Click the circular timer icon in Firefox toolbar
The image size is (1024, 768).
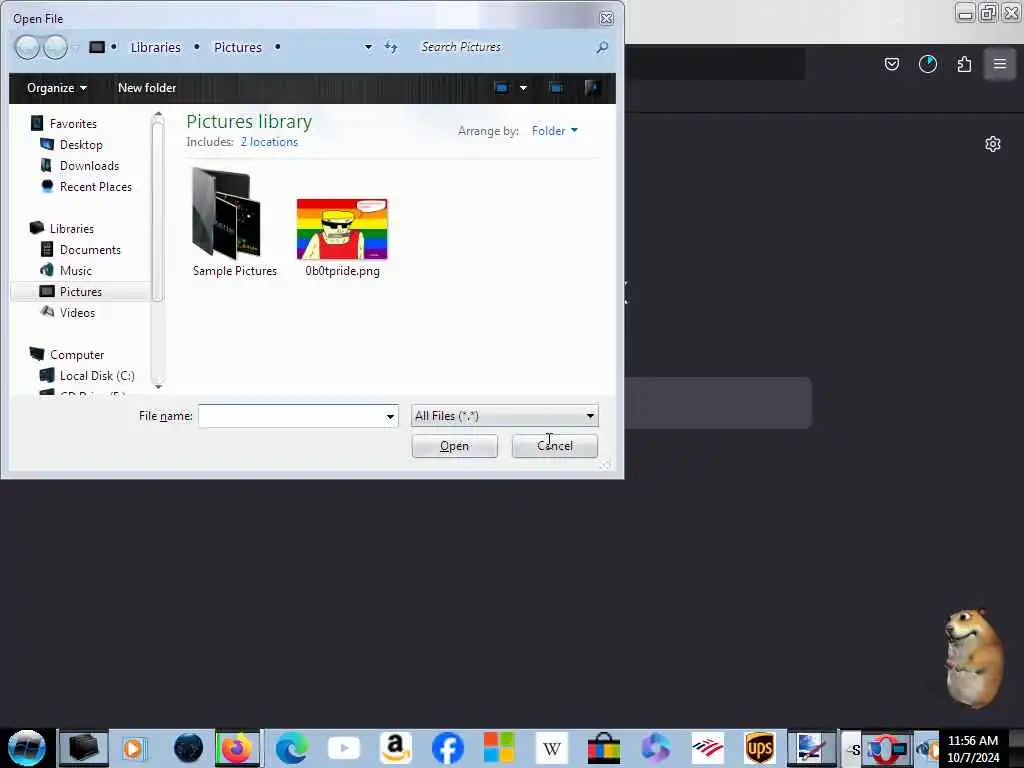click(928, 64)
